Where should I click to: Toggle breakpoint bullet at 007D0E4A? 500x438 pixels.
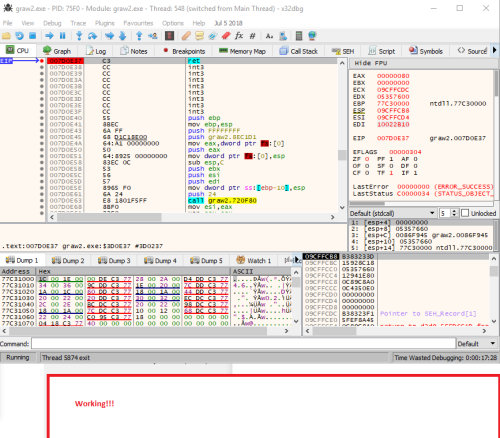point(42,143)
